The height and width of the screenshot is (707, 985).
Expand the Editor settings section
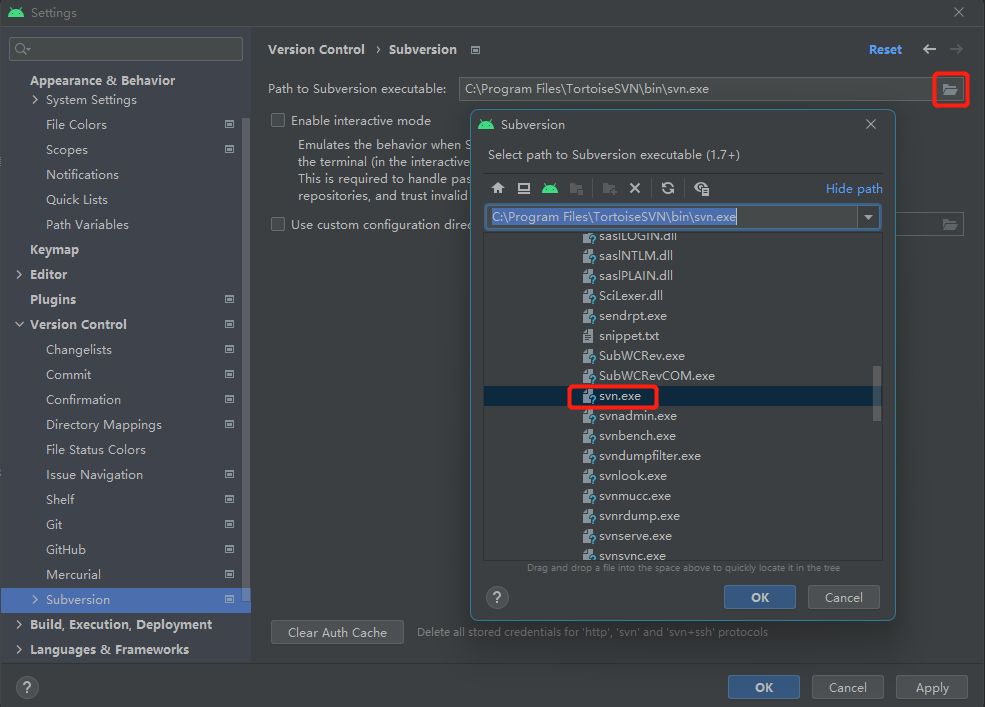[20, 274]
